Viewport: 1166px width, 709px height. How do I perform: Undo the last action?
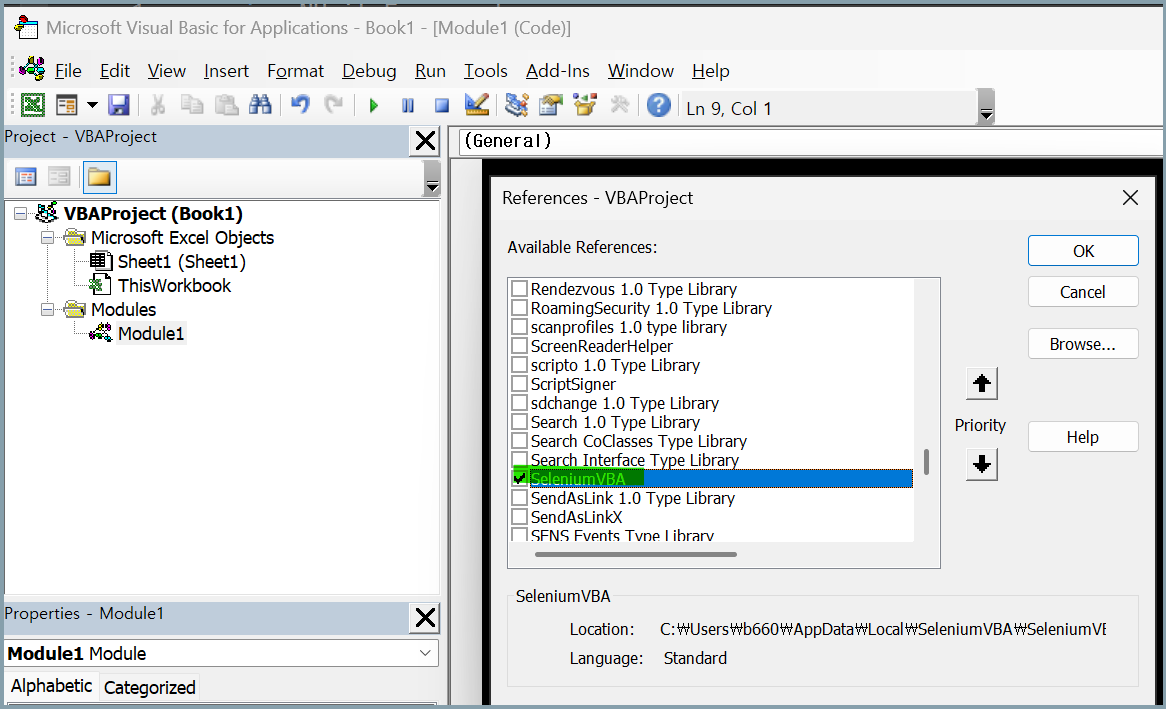coord(300,105)
